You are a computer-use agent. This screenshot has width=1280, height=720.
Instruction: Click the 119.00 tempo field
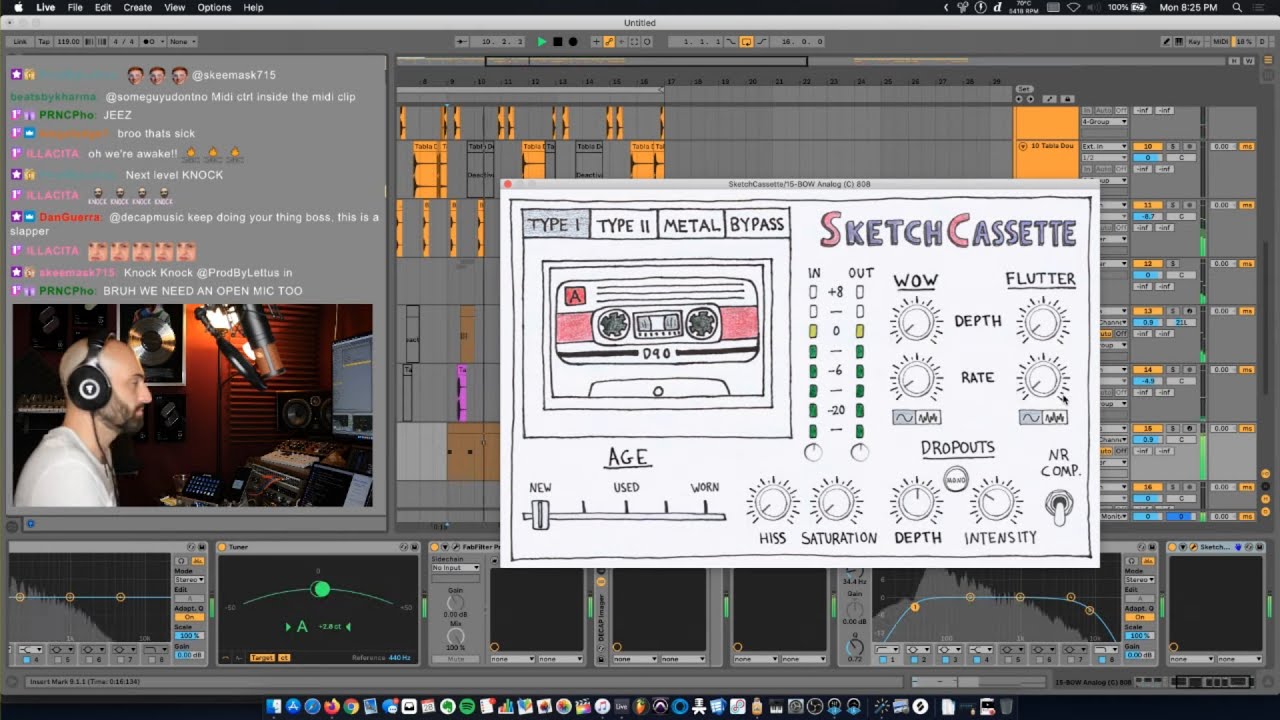point(69,42)
